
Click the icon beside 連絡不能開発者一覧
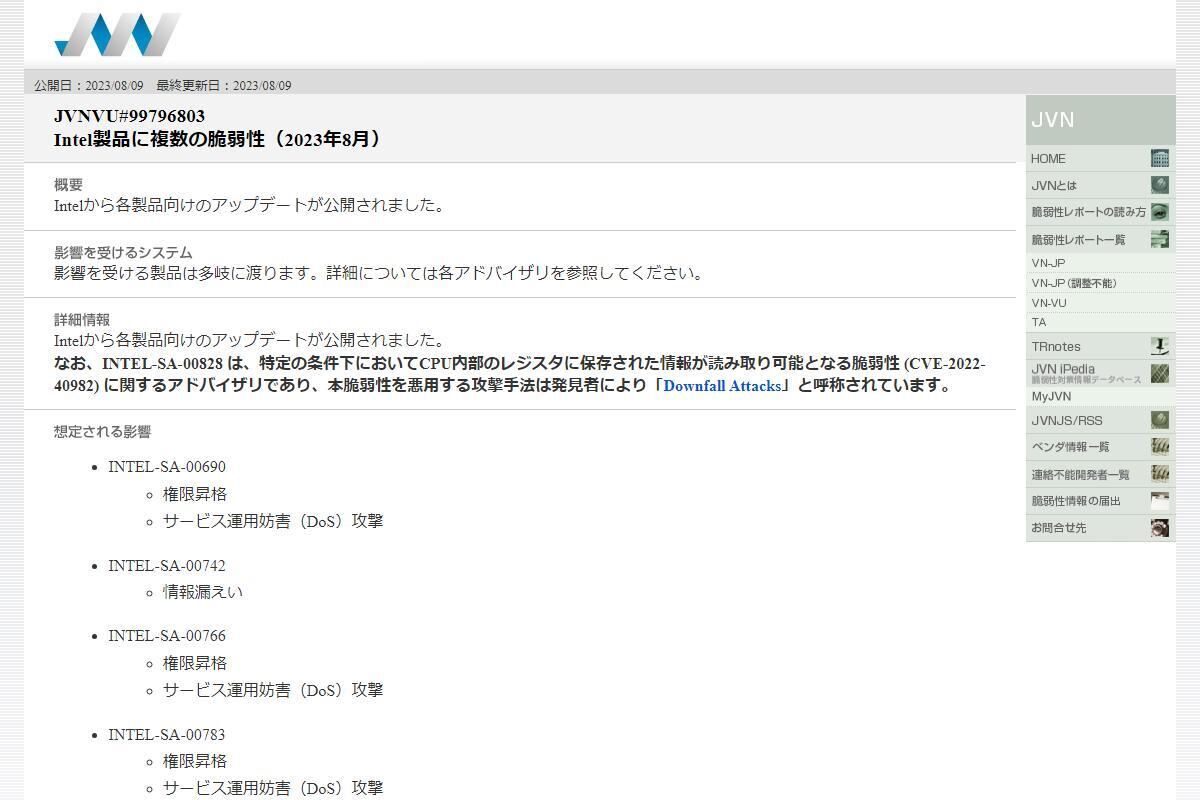pyautogui.click(x=1160, y=474)
